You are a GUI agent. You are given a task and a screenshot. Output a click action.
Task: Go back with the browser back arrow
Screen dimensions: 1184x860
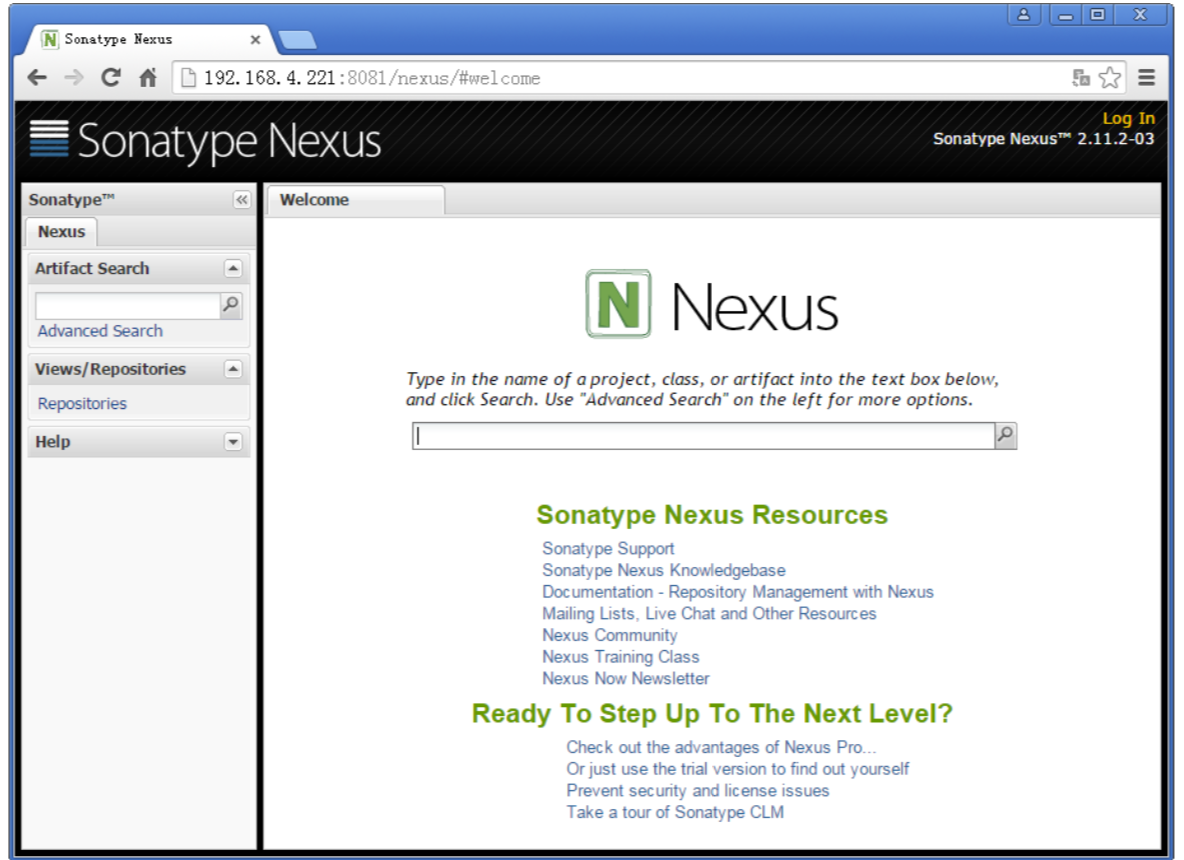pyautogui.click(x=36, y=77)
